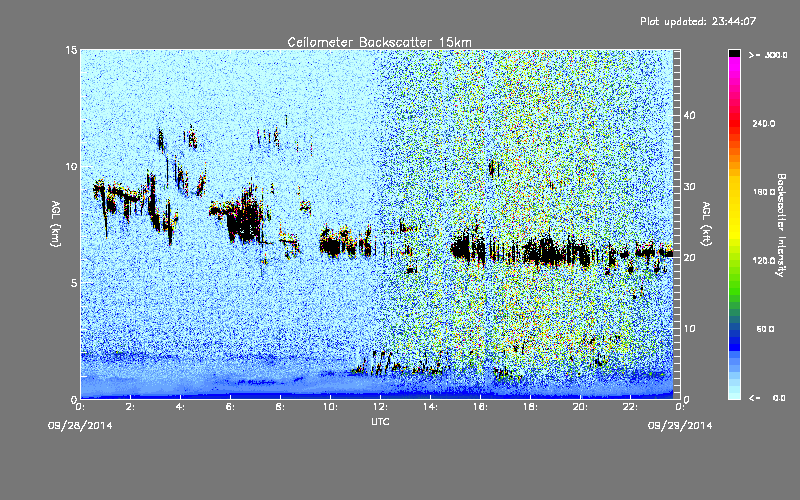Click the ">= 300.0" colorbar value
Screen dimensions: 800x500
(x=768, y=55)
